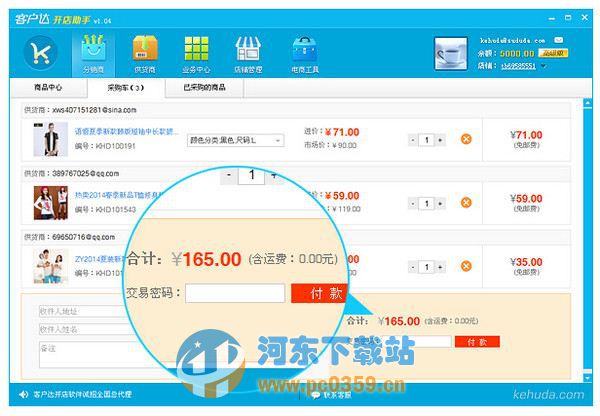The width and height of the screenshot is (600, 416).
Task: Maximize the 客户达 window
Action: [568, 18]
